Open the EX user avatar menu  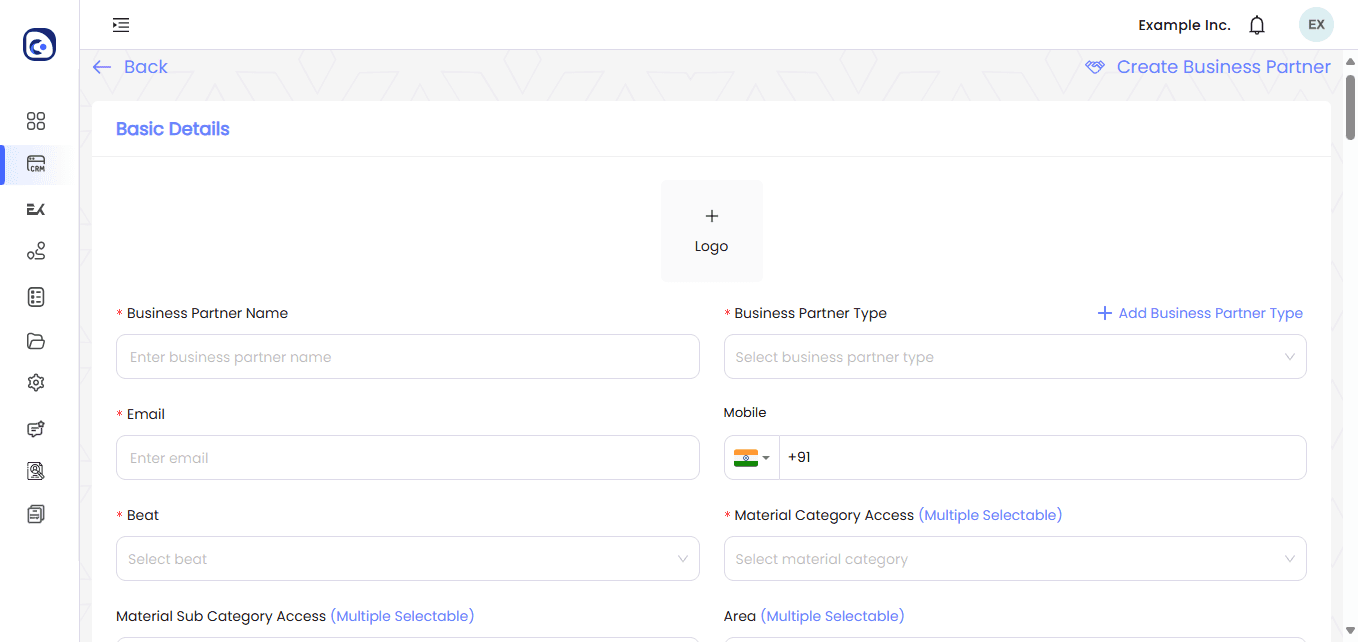point(1316,25)
